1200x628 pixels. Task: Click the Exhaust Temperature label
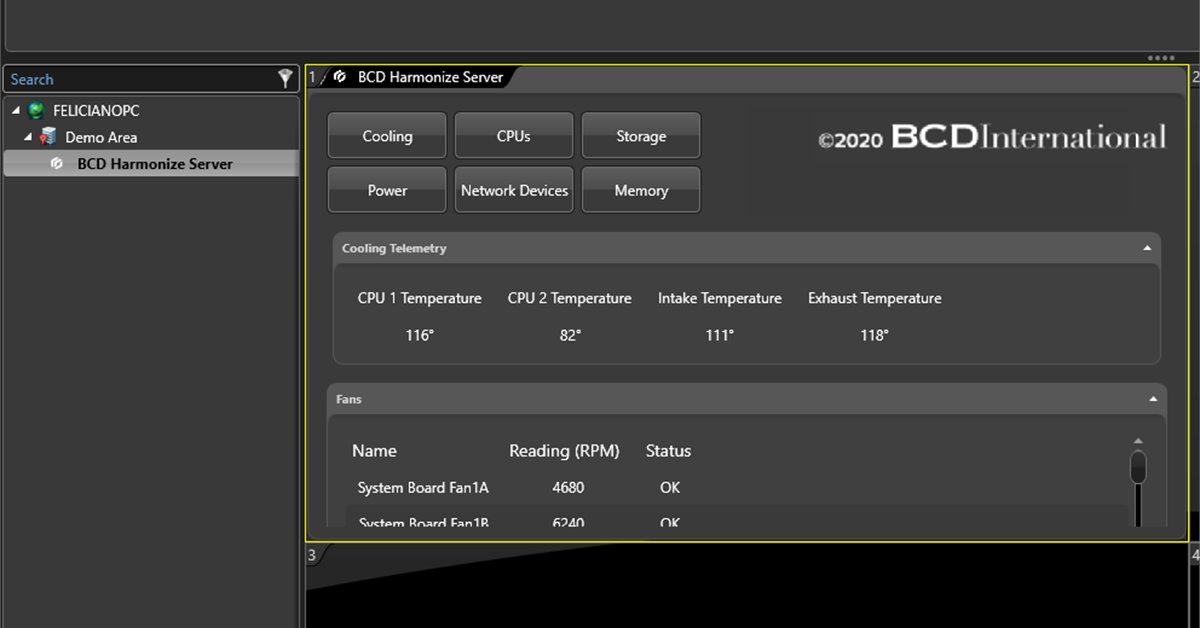875,298
